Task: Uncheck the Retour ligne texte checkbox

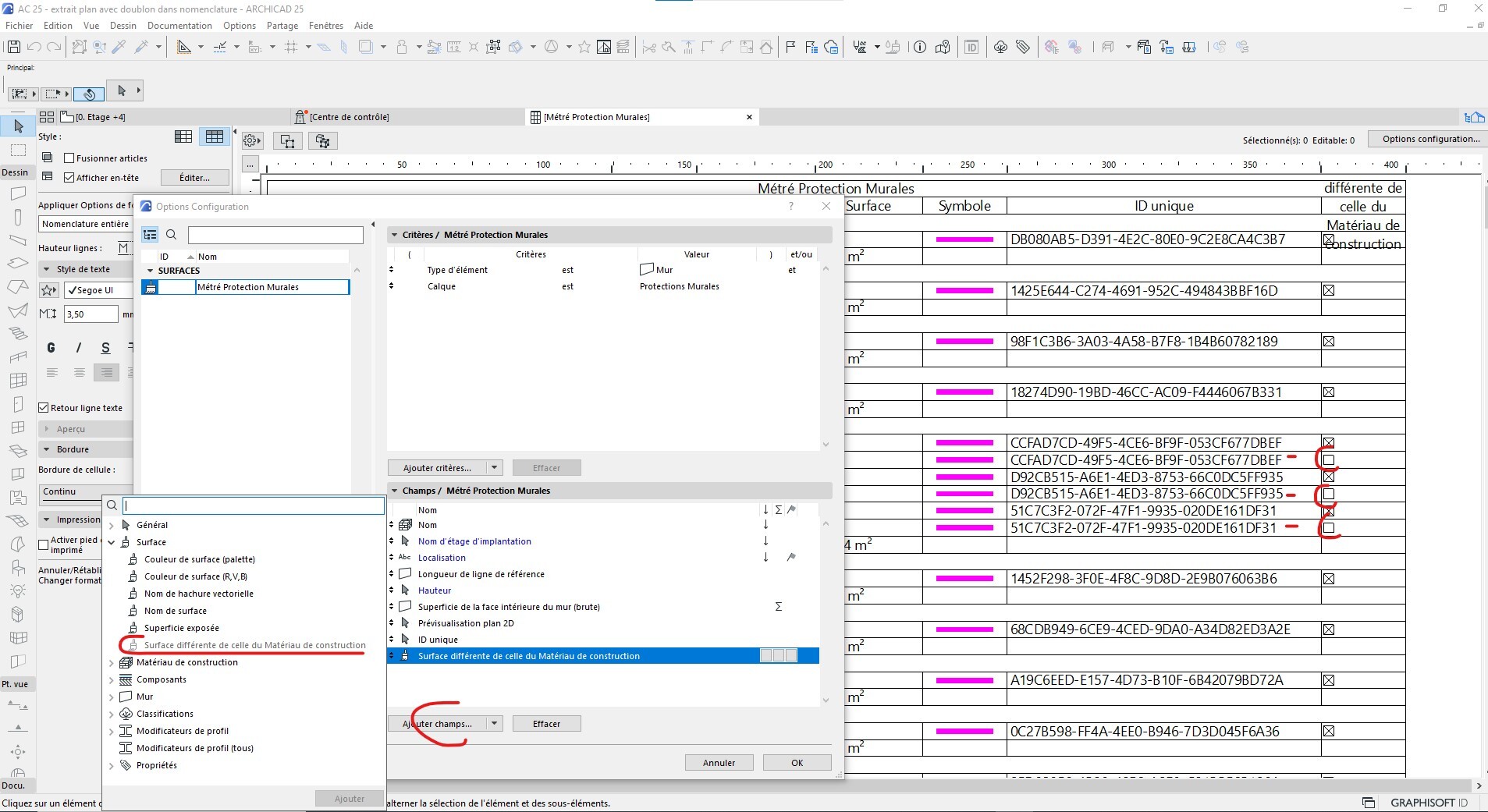Action: point(44,408)
